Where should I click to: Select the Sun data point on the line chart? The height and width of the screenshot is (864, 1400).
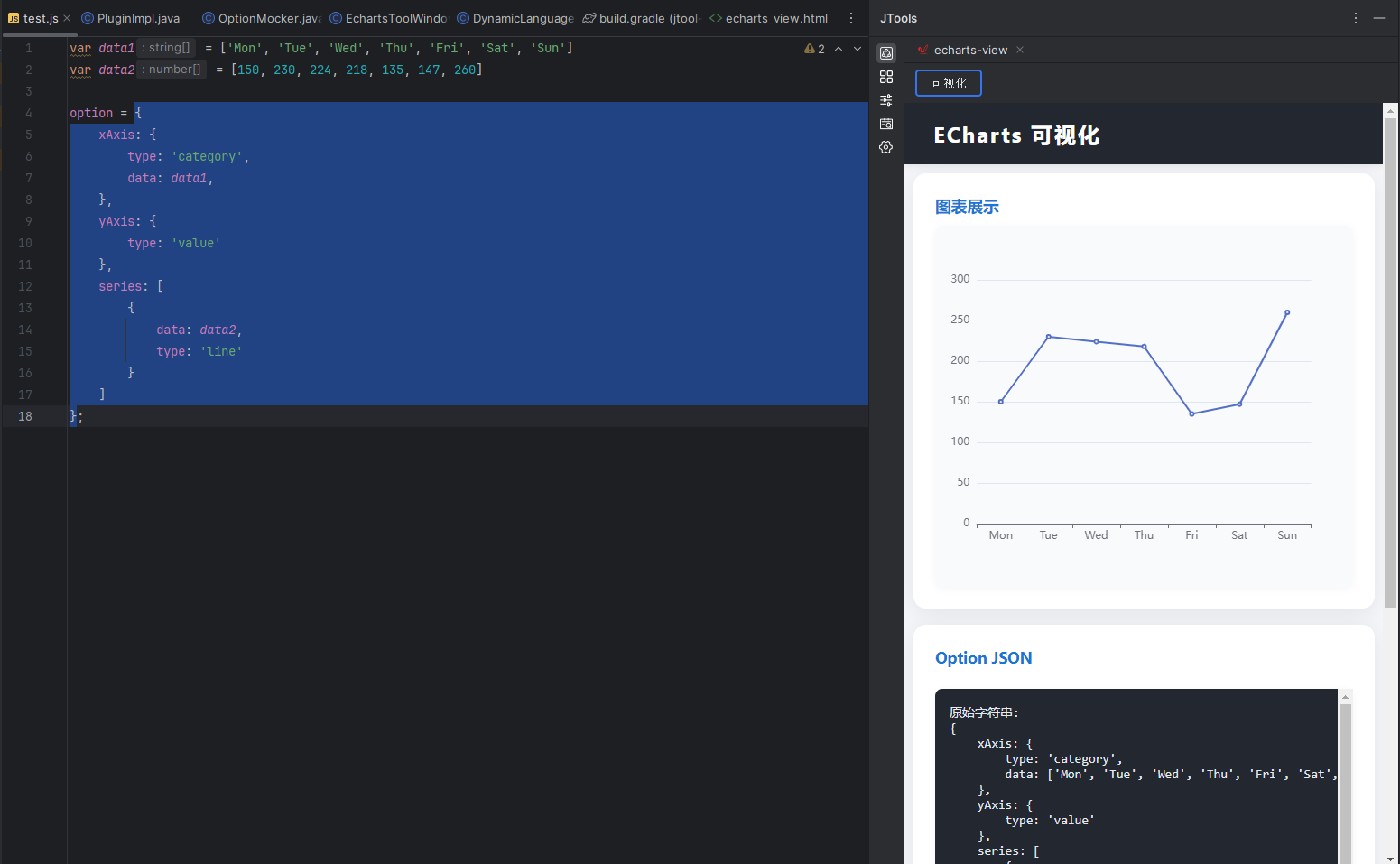1287,311
